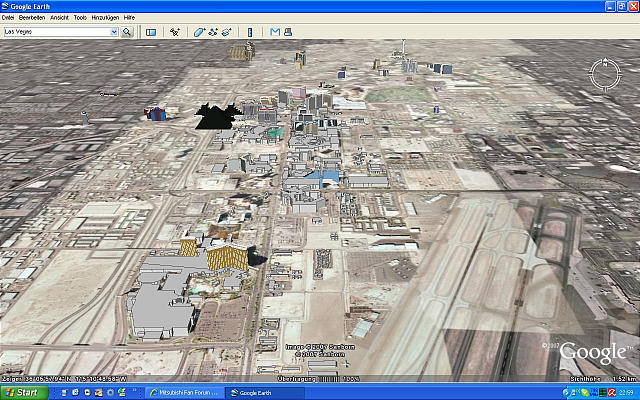The image size is (640, 400).
Task: Open the Hinzufügen menu
Action: click(x=104, y=18)
